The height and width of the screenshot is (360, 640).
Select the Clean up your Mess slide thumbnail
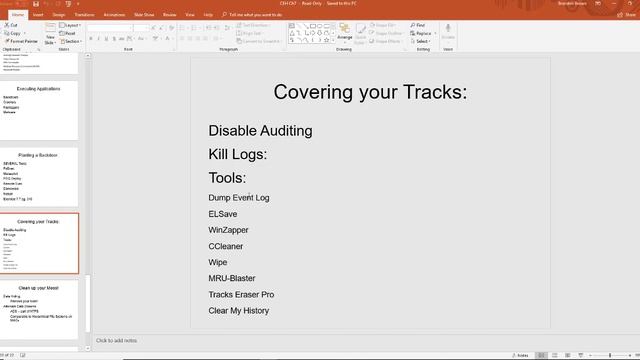[39, 309]
